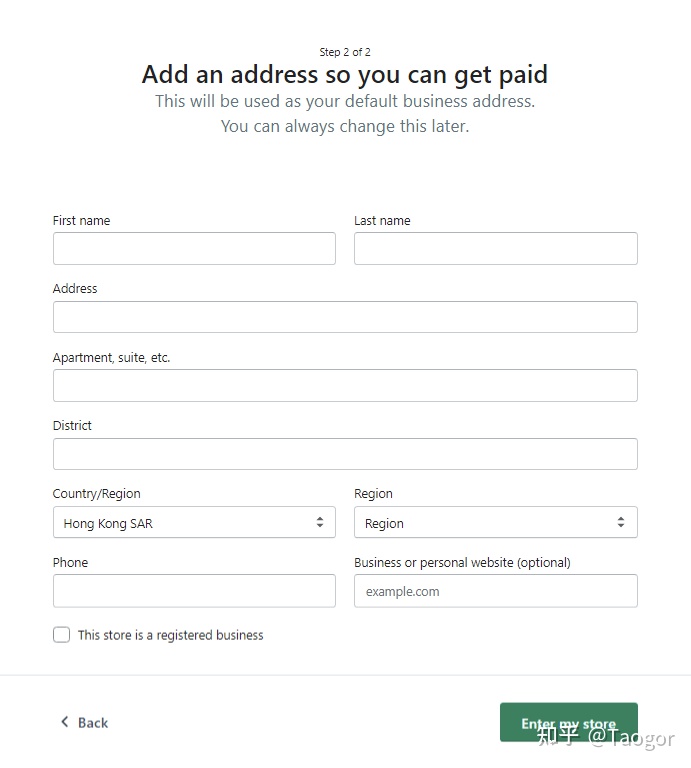
Task: Click the Phone number field
Action: [x=194, y=591]
